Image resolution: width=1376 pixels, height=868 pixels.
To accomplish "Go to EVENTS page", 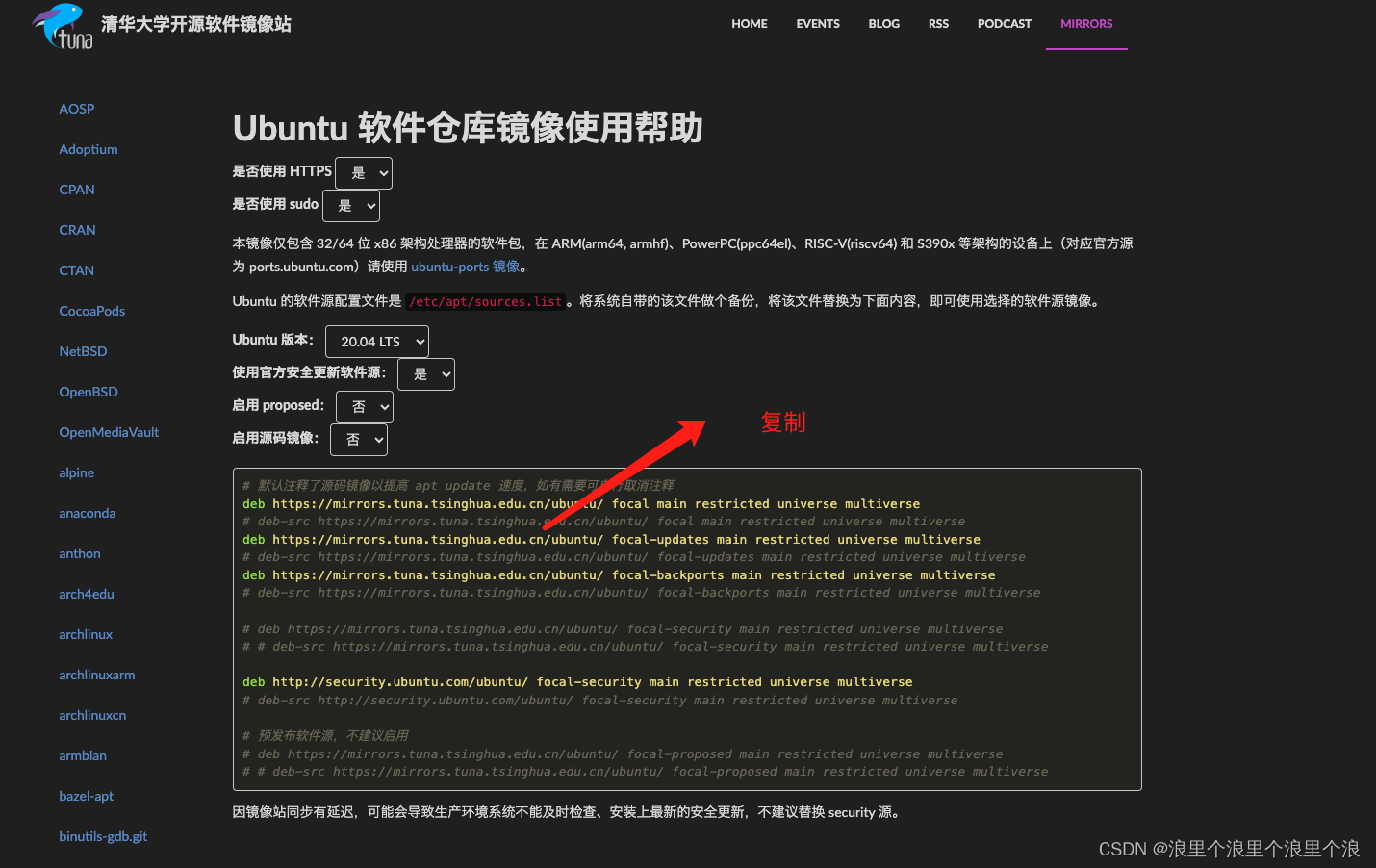I will [x=818, y=24].
